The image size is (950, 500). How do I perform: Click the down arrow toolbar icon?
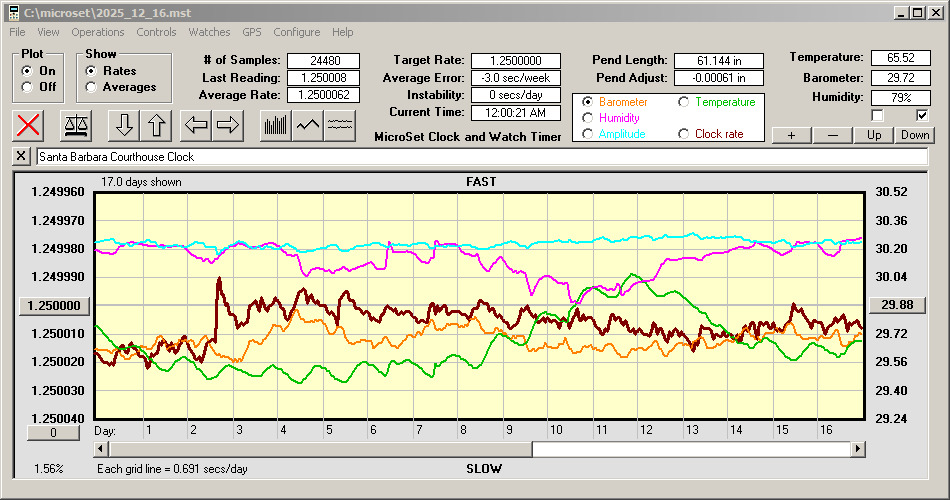tap(124, 125)
